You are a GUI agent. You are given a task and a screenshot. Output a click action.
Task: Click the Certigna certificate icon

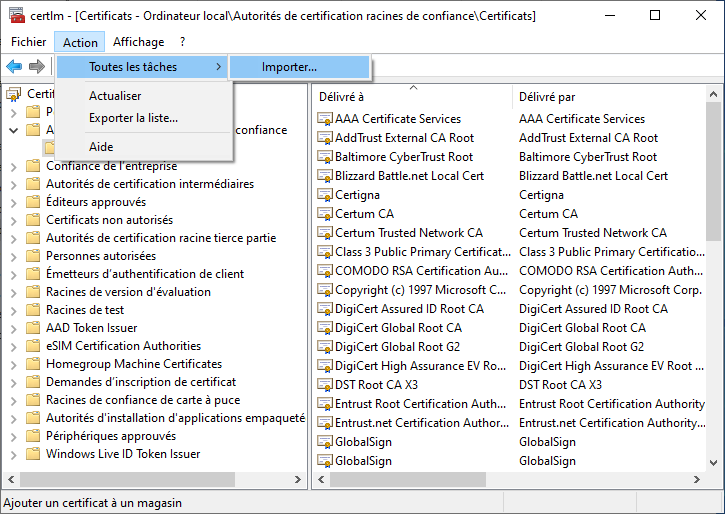[x=325, y=195]
